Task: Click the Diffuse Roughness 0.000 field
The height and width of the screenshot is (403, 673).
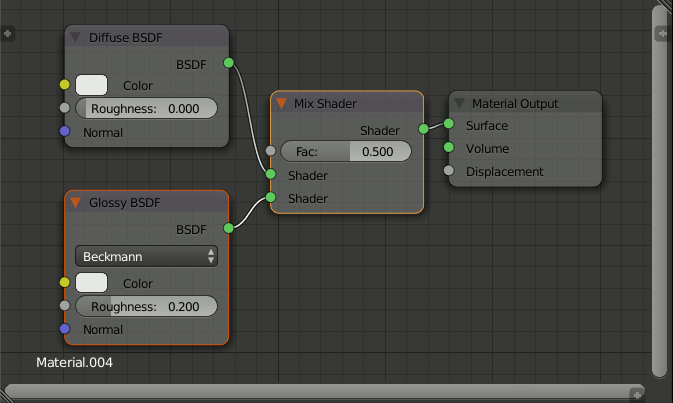Action: (147, 109)
